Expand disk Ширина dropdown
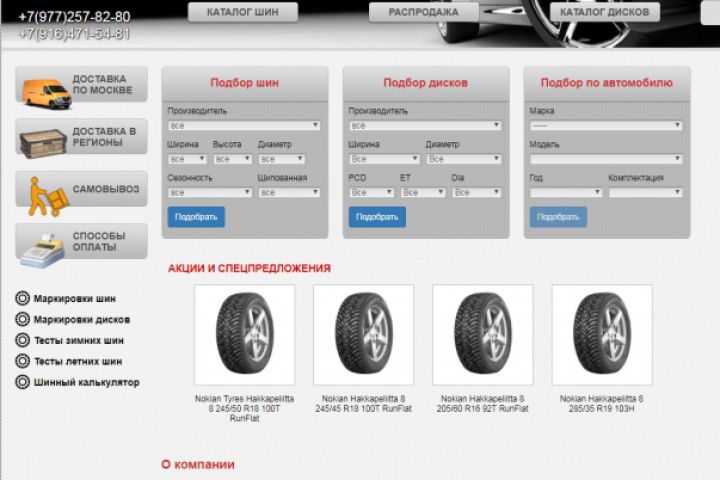 point(384,159)
